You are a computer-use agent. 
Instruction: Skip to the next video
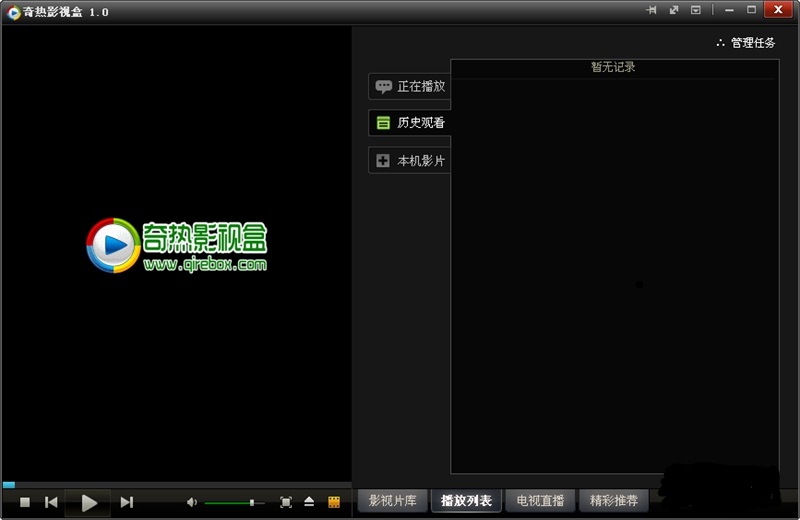[127, 503]
